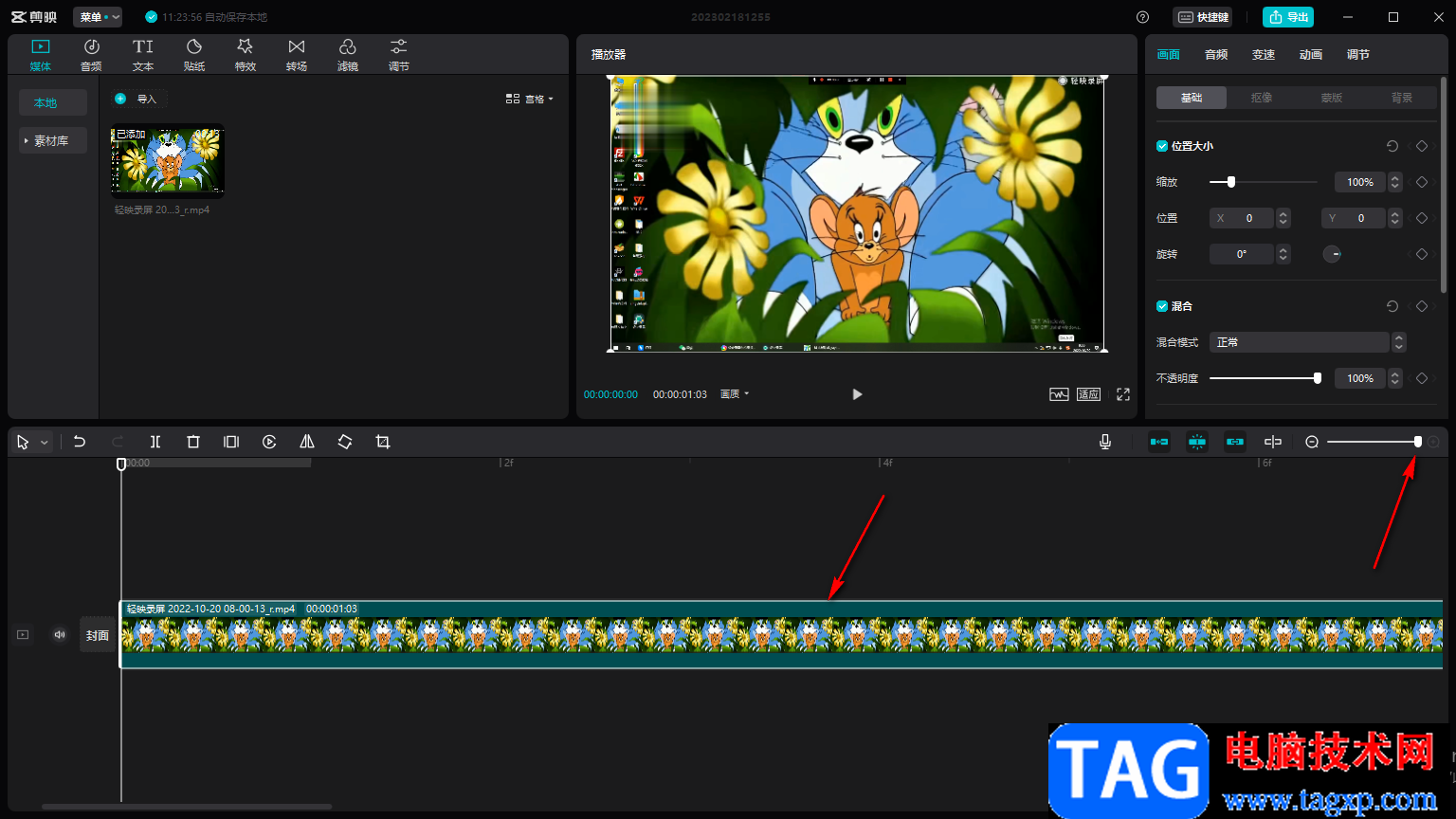Screen dimensions: 1456x819
Task: Open the 音频 (Audio) tab in top toolbar
Action: tap(91, 55)
